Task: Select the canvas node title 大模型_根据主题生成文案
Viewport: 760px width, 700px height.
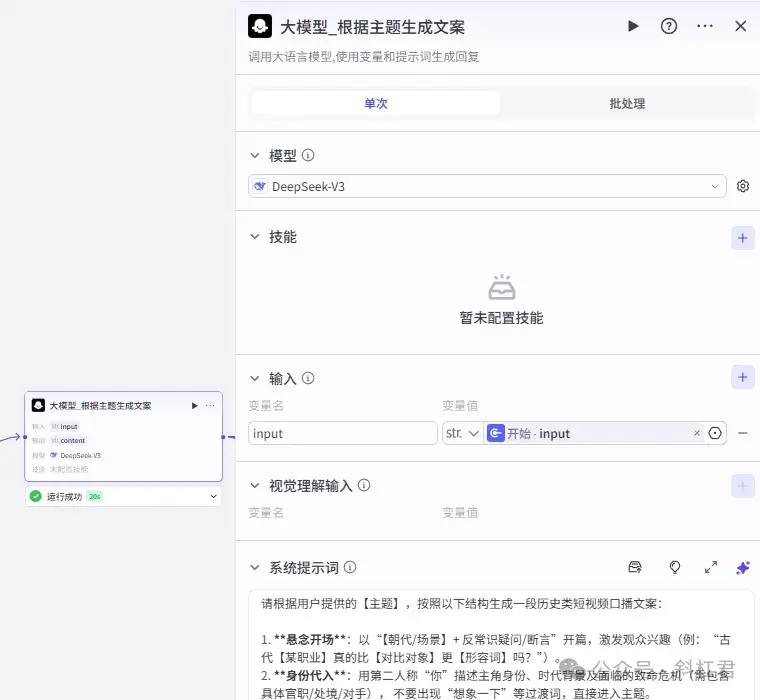Action: coord(100,406)
